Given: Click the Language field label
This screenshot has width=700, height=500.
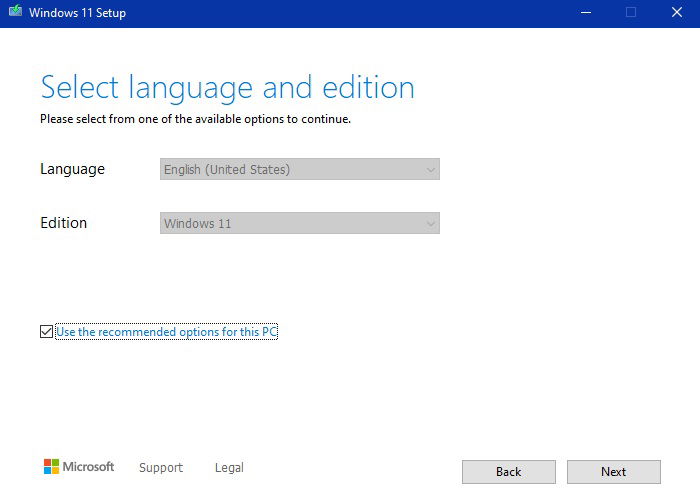Looking at the screenshot, I should [72, 169].
